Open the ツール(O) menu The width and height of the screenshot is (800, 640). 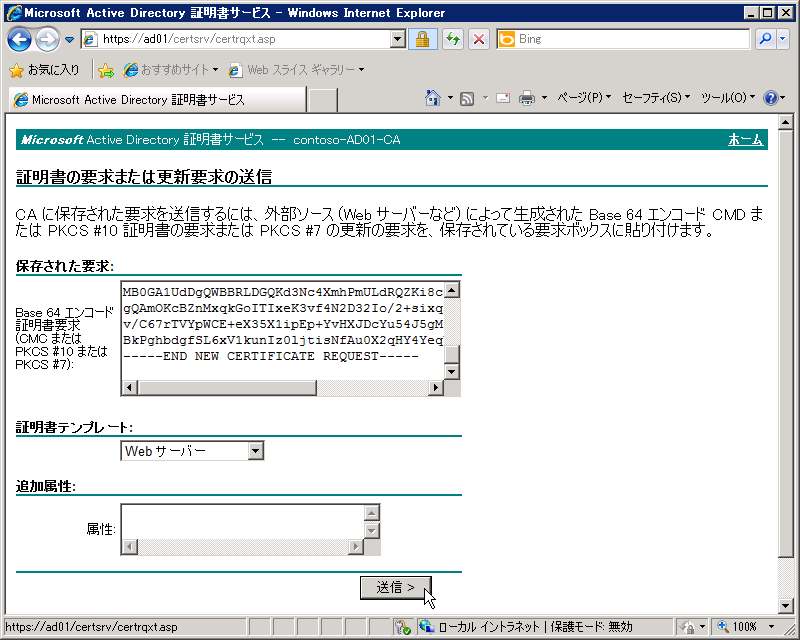728,97
